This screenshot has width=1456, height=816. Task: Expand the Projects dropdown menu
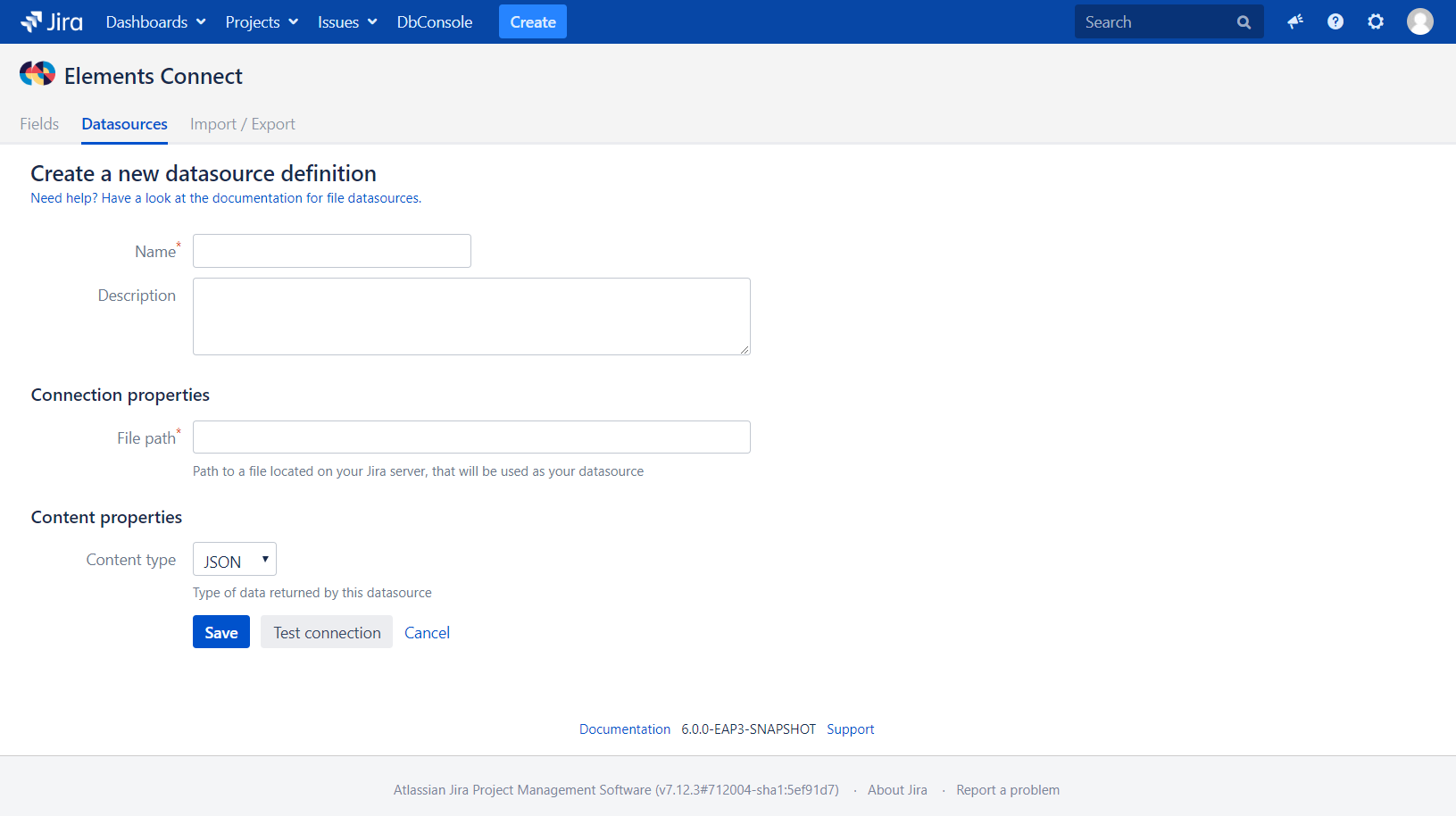[x=262, y=22]
